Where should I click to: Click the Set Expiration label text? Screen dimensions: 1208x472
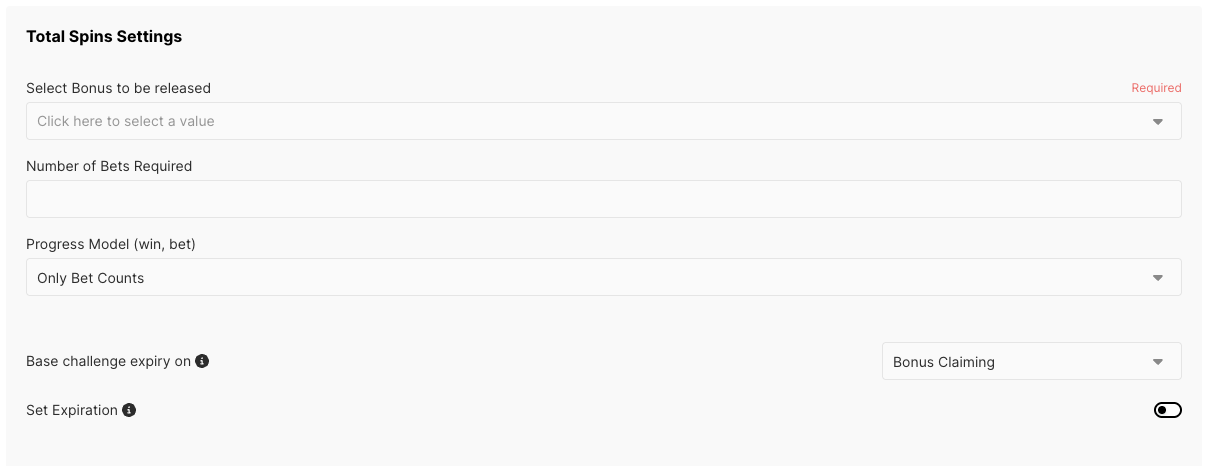pos(72,410)
